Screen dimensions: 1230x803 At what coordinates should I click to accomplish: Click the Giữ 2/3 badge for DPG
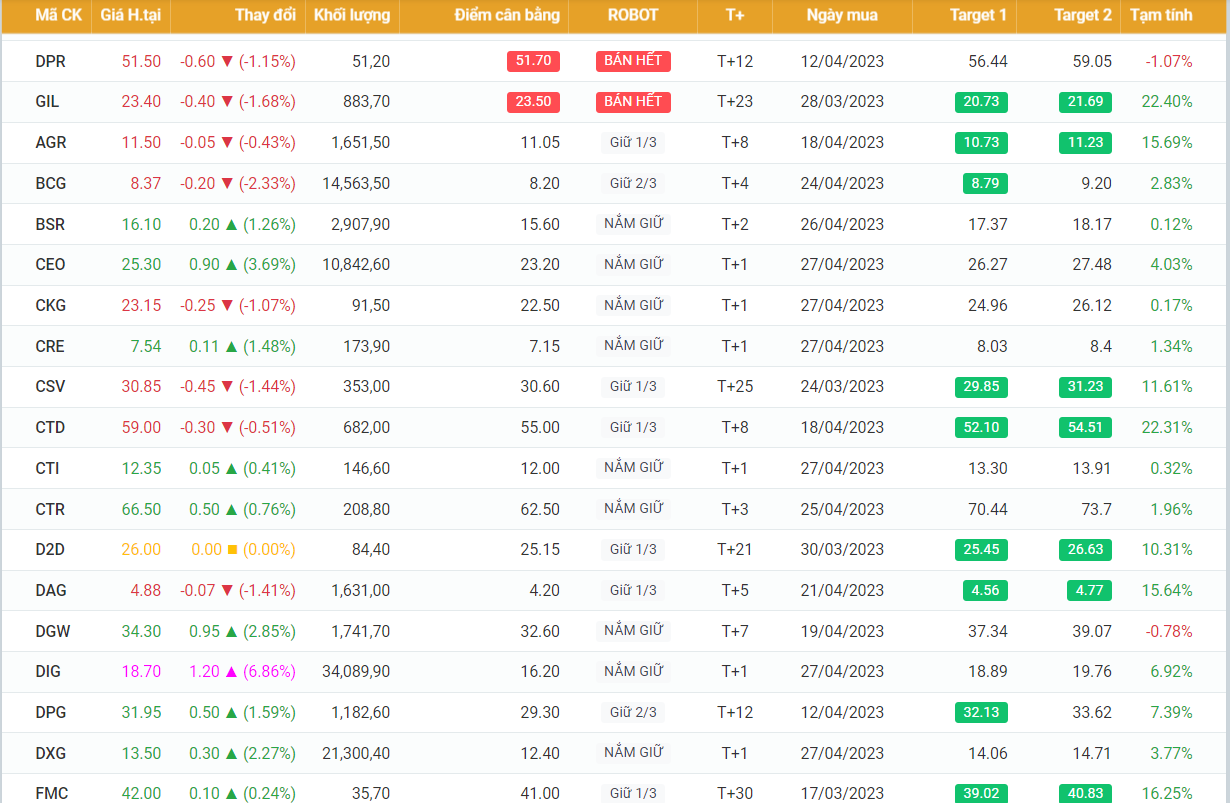pos(633,712)
